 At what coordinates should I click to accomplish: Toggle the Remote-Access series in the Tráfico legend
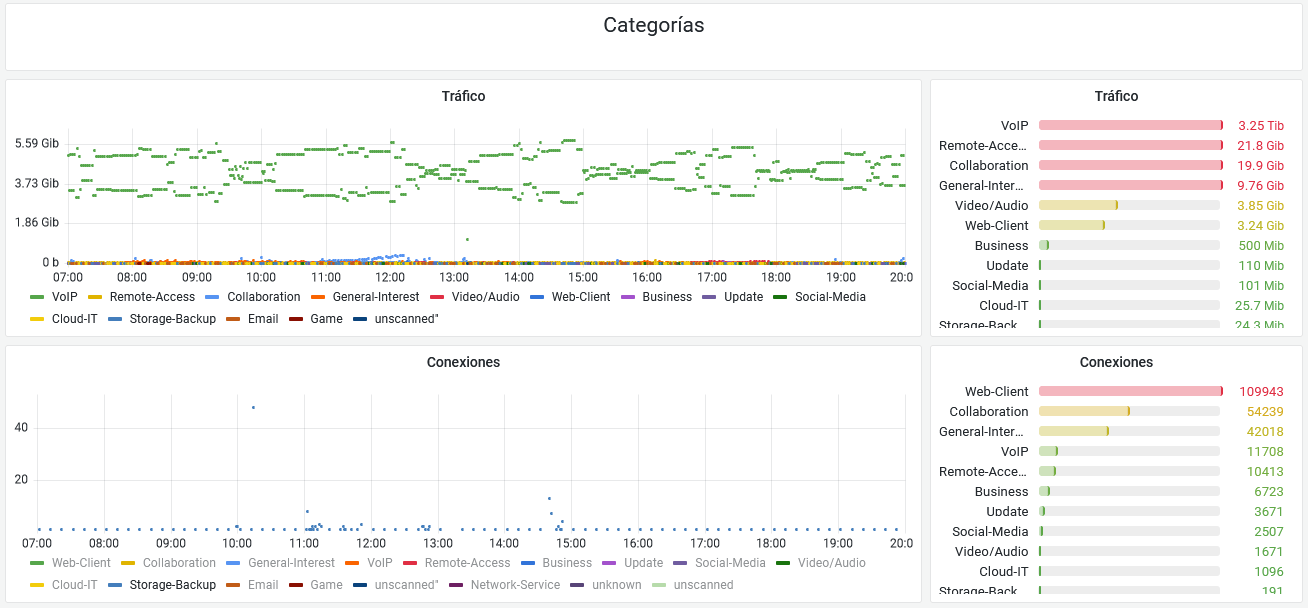tap(151, 297)
